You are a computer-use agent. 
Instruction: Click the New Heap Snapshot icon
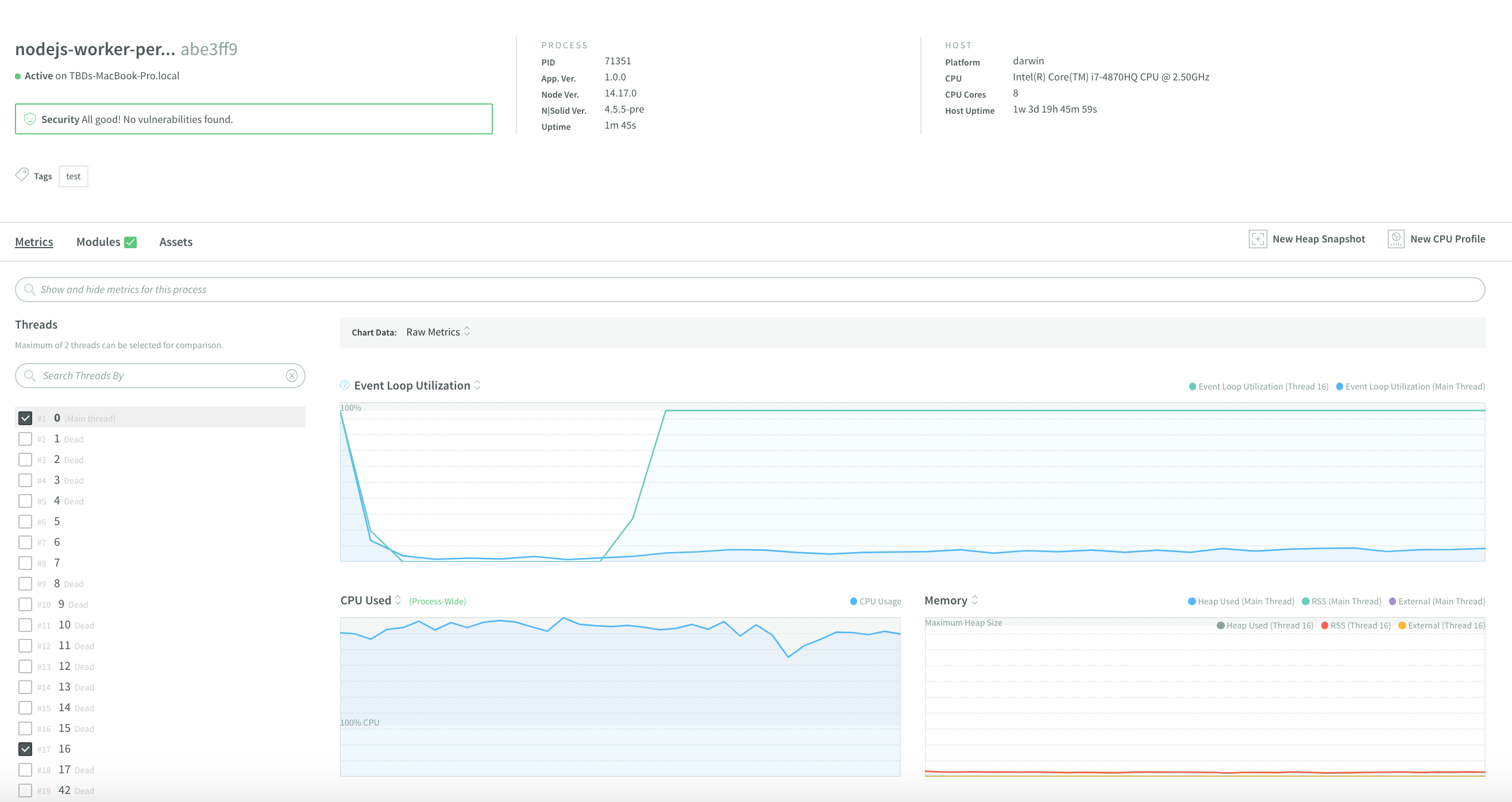point(1258,239)
